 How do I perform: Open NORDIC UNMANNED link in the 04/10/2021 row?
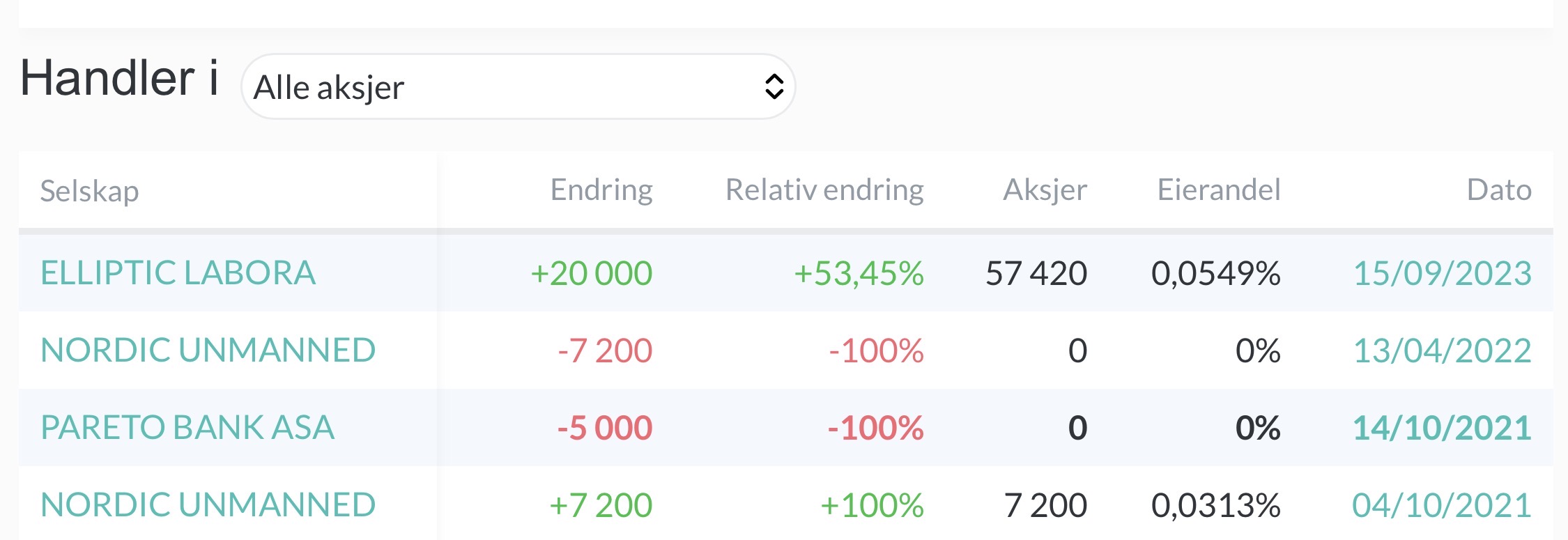(208, 504)
